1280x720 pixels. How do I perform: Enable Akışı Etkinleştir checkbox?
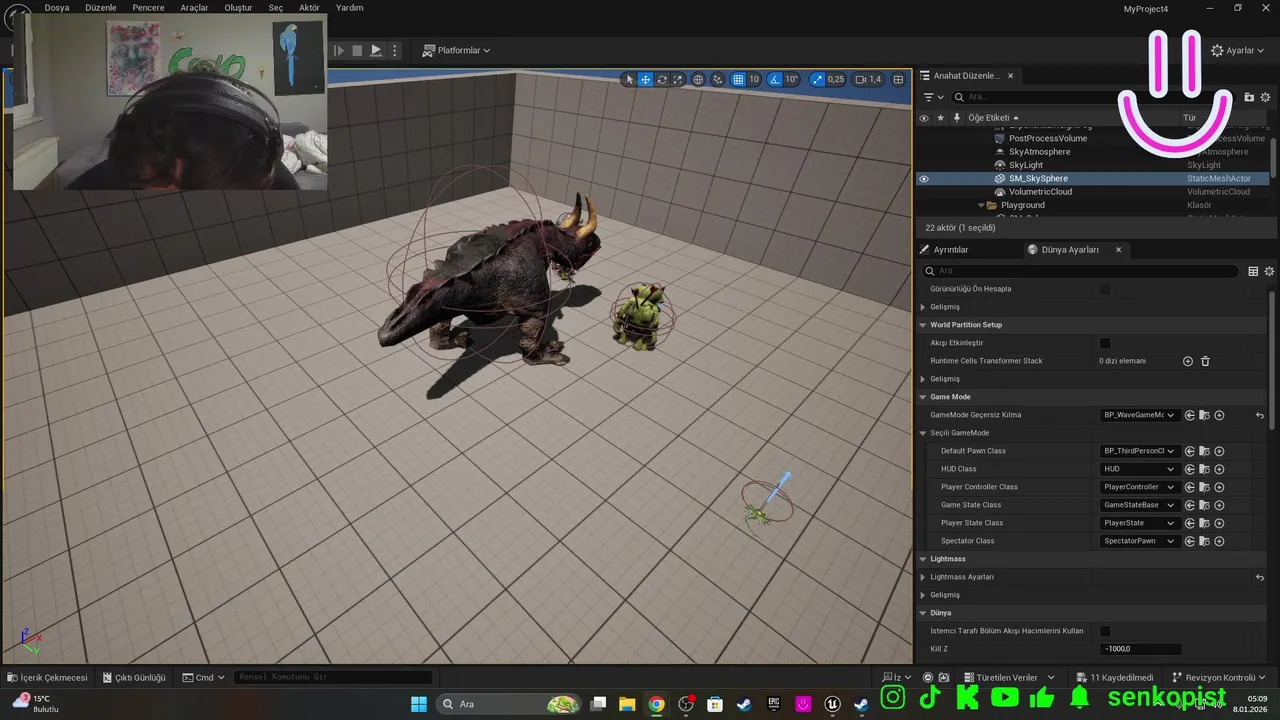1105,343
